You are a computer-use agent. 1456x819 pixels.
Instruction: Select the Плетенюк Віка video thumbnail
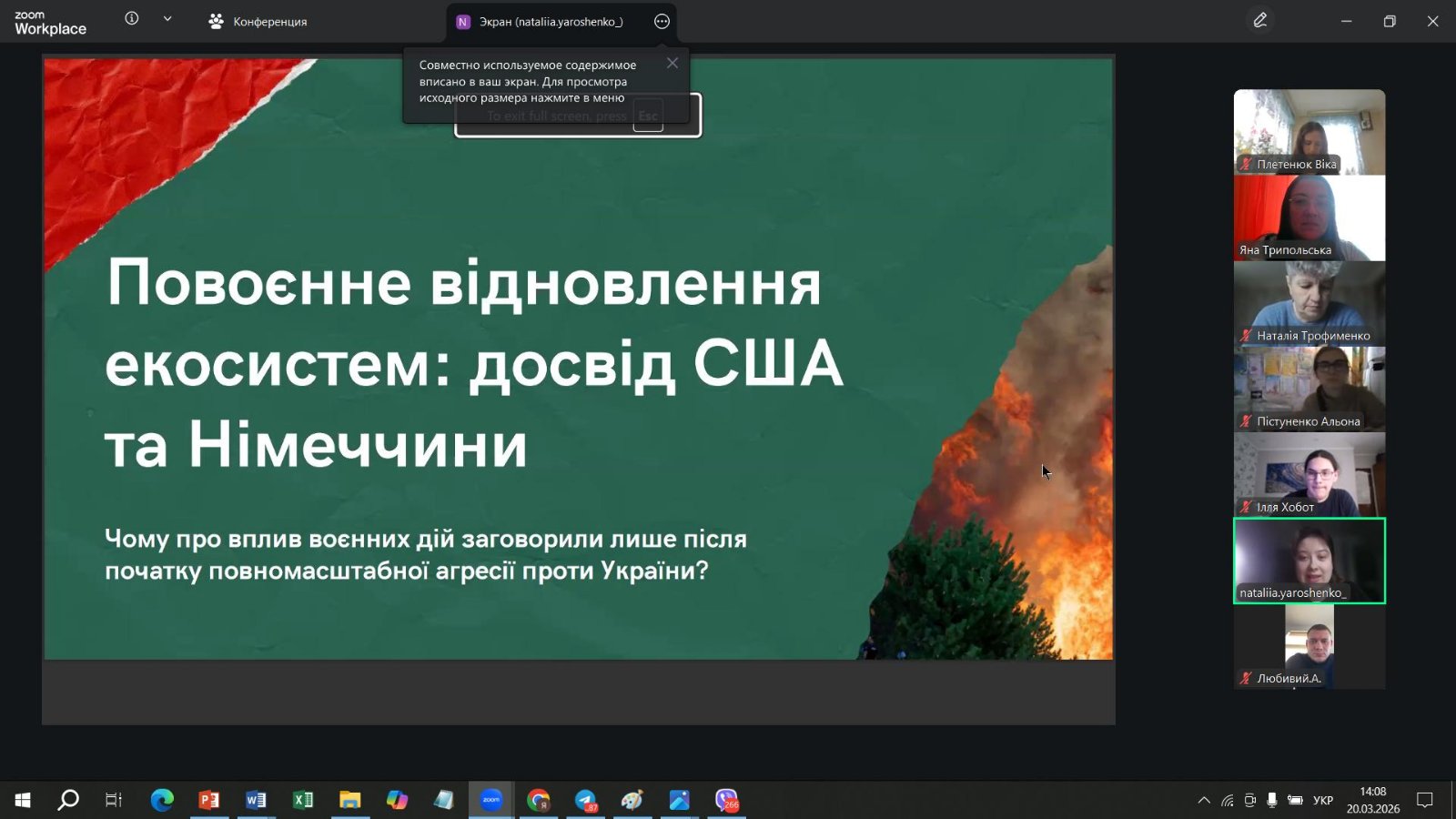pyautogui.click(x=1309, y=132)
